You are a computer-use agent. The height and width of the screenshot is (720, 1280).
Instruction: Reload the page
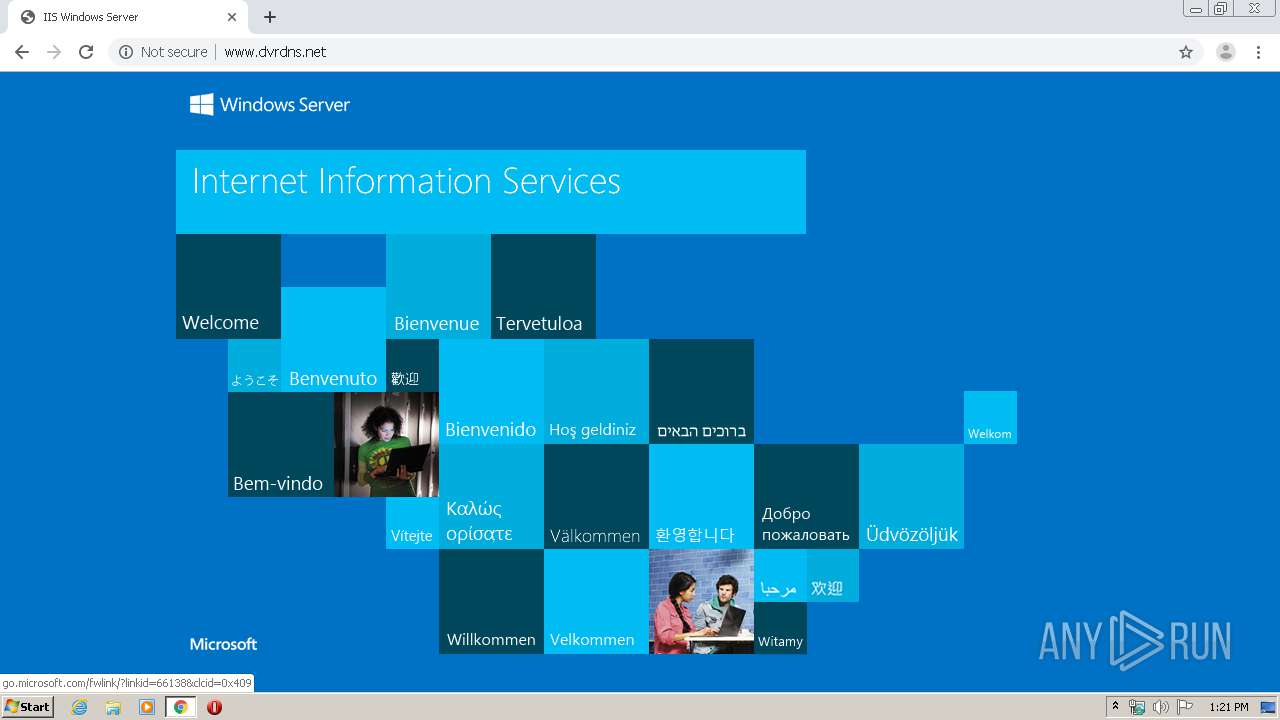tap(86, 52)
